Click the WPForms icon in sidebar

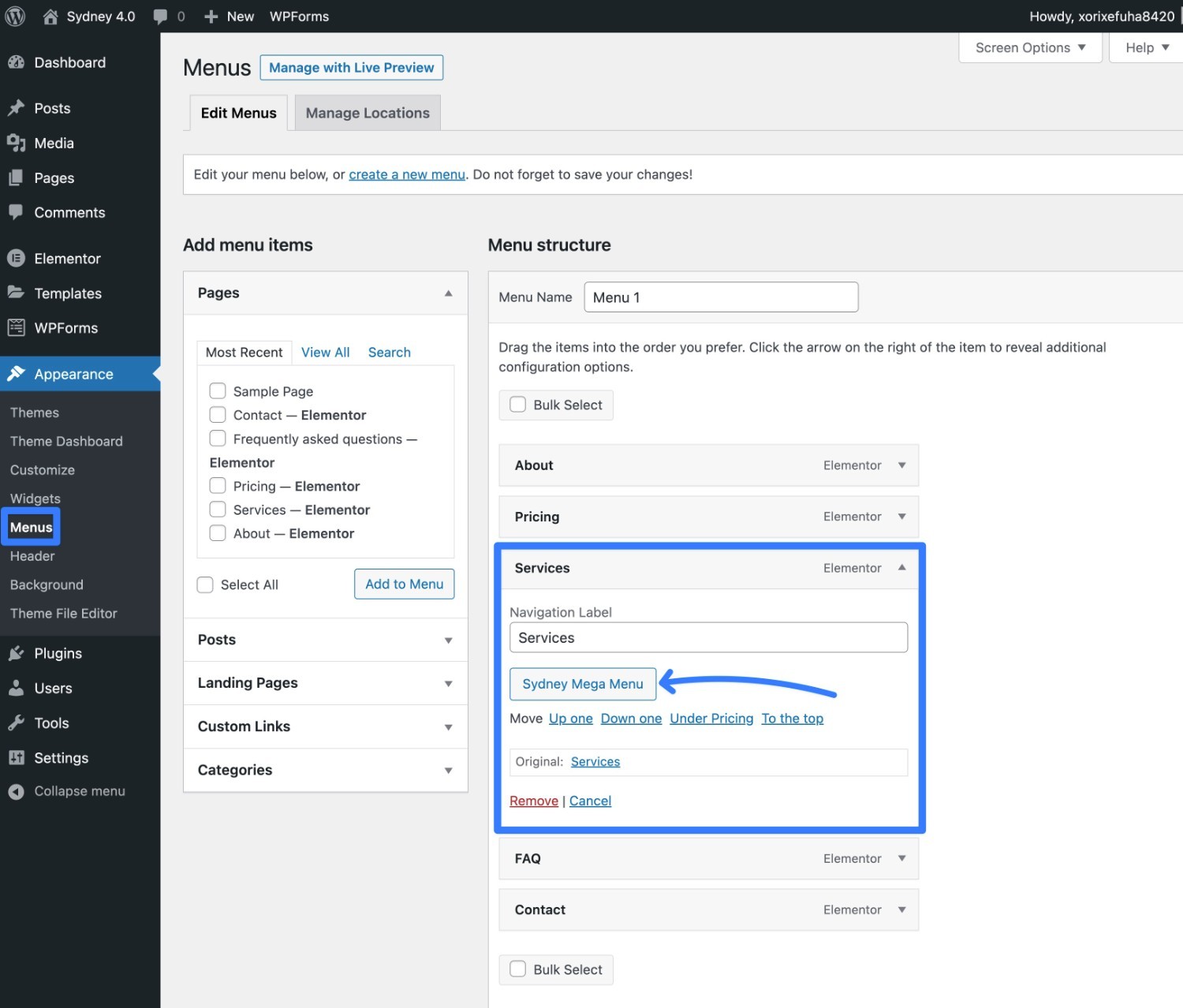pyautogui.click(x=16, y=327)
